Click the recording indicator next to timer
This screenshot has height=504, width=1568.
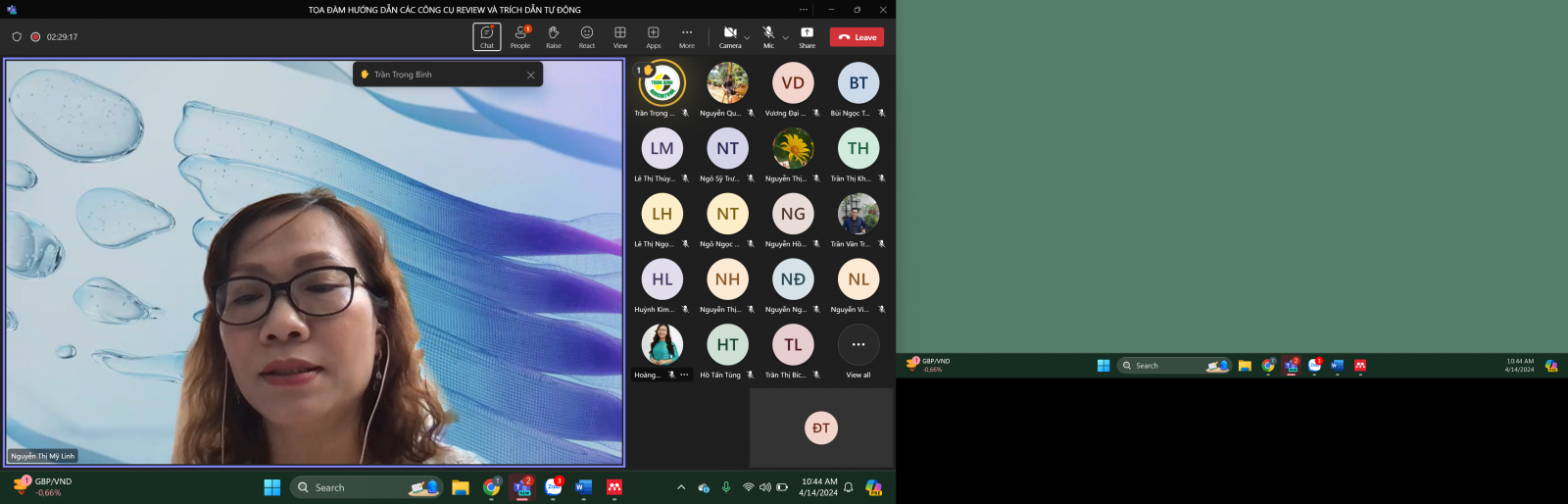(x=35, y=37)
